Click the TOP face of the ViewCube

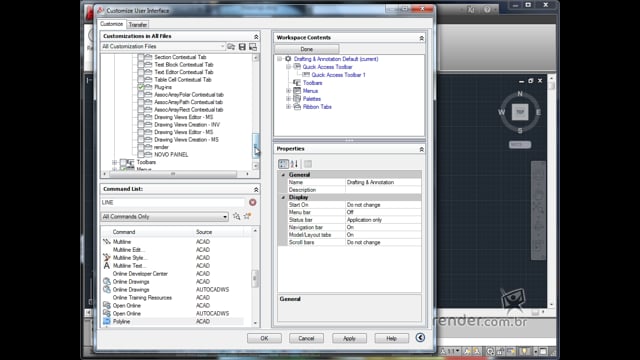tap(520, 112)
